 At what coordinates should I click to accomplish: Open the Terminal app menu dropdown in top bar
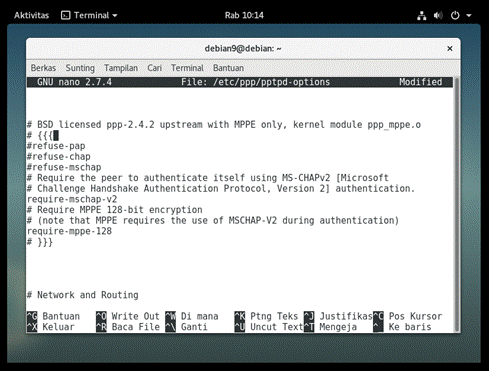tap(89, 15)
